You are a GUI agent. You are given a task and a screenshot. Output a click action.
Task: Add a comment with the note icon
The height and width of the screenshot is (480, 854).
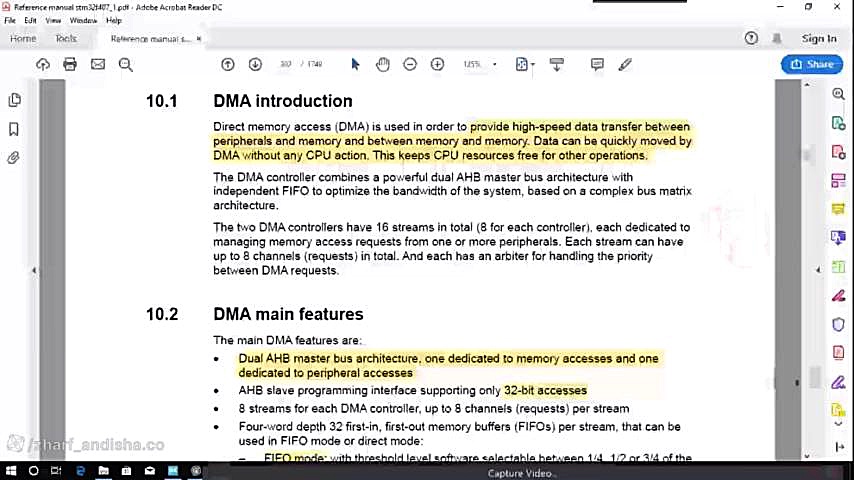coord(597,64)
